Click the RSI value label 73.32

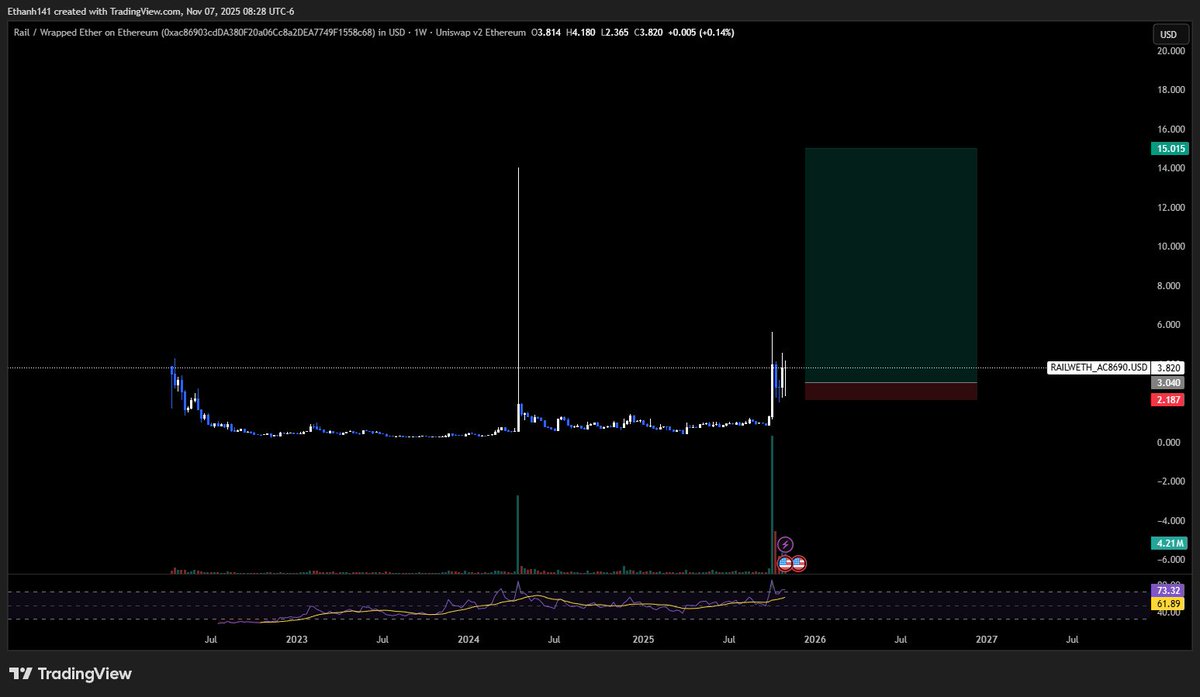(x=1169, y=592)
